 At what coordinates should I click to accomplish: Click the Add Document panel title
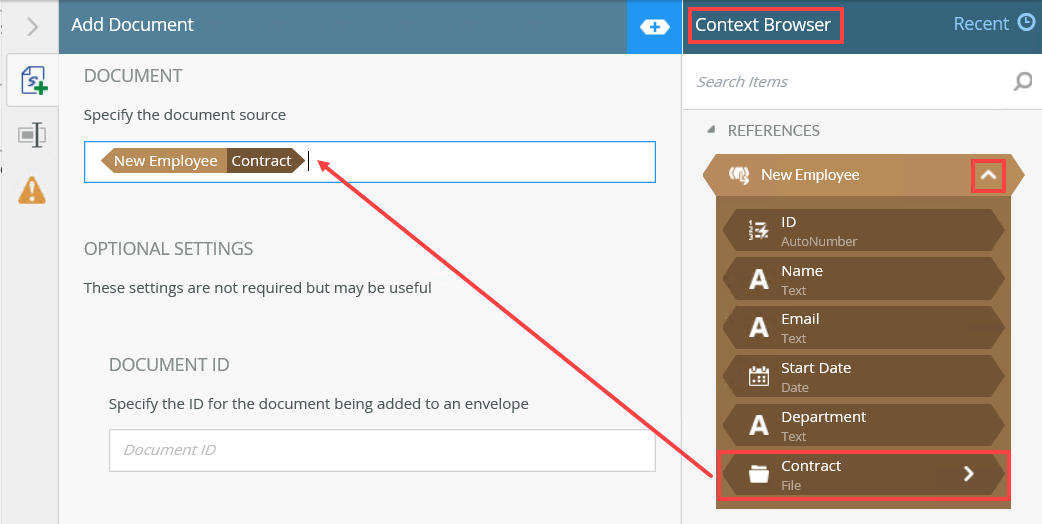(132, 25)
